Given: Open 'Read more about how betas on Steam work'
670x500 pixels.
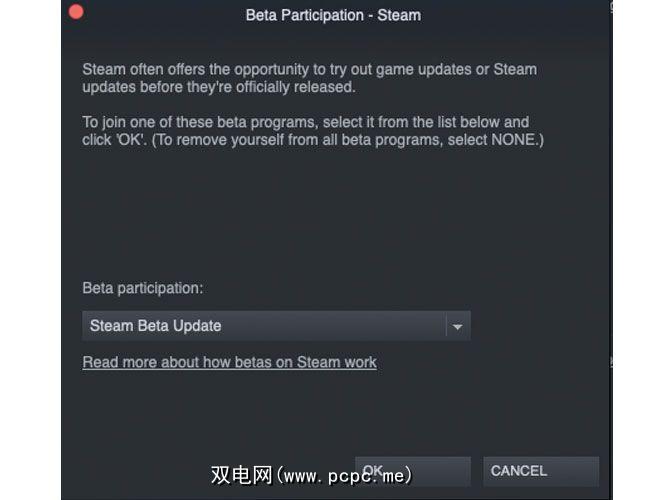Looking at the screenshot, I should click(x=229, y=362).
